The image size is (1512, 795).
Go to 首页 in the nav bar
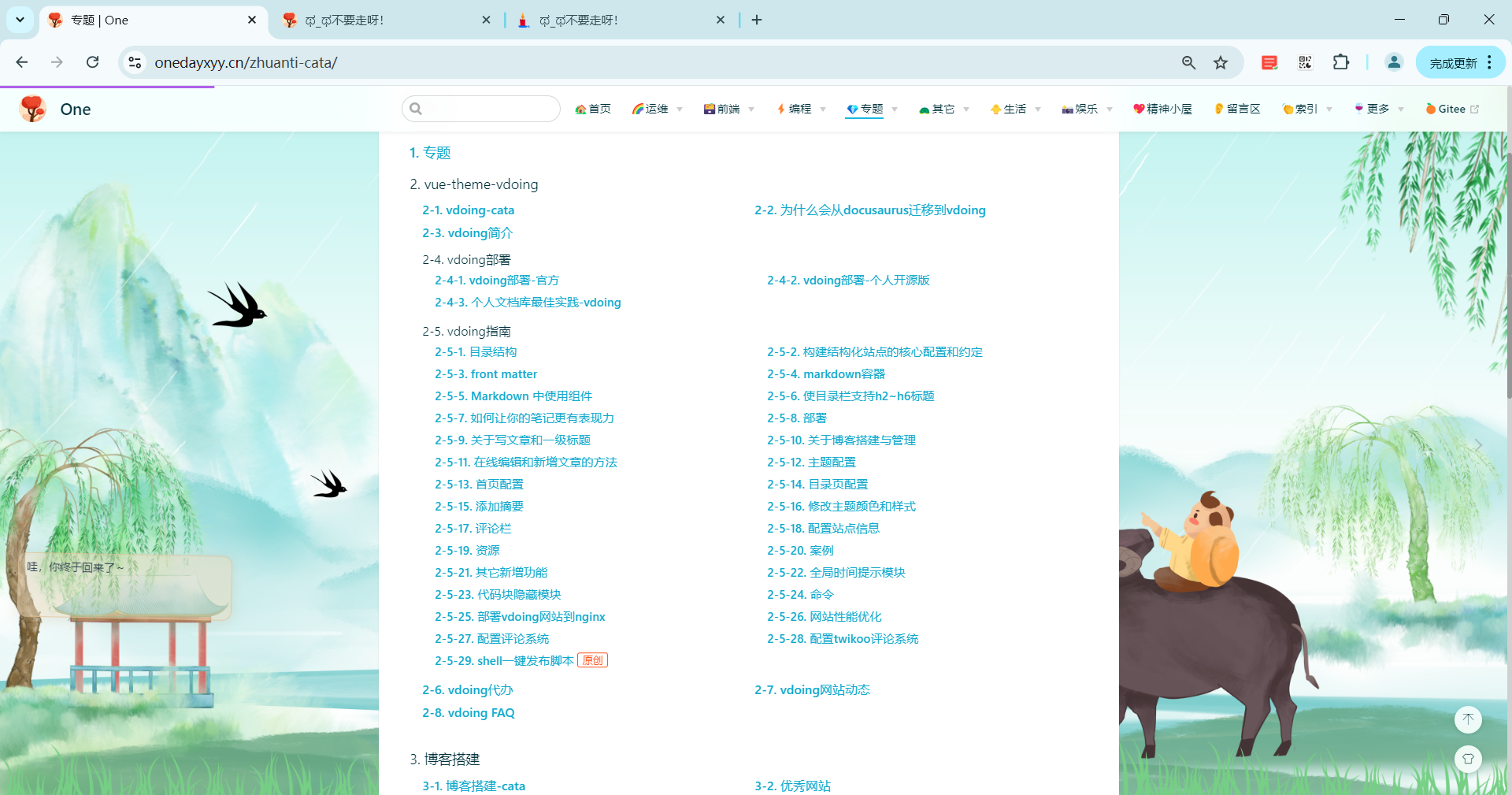pos(593,109)
